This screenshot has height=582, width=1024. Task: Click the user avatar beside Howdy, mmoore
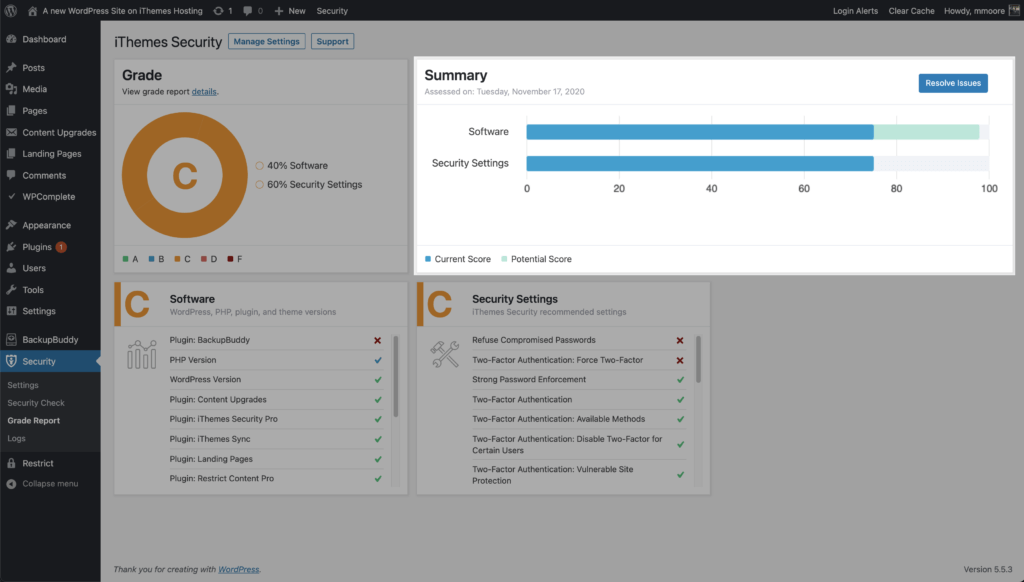click(x=1014, y=10)
